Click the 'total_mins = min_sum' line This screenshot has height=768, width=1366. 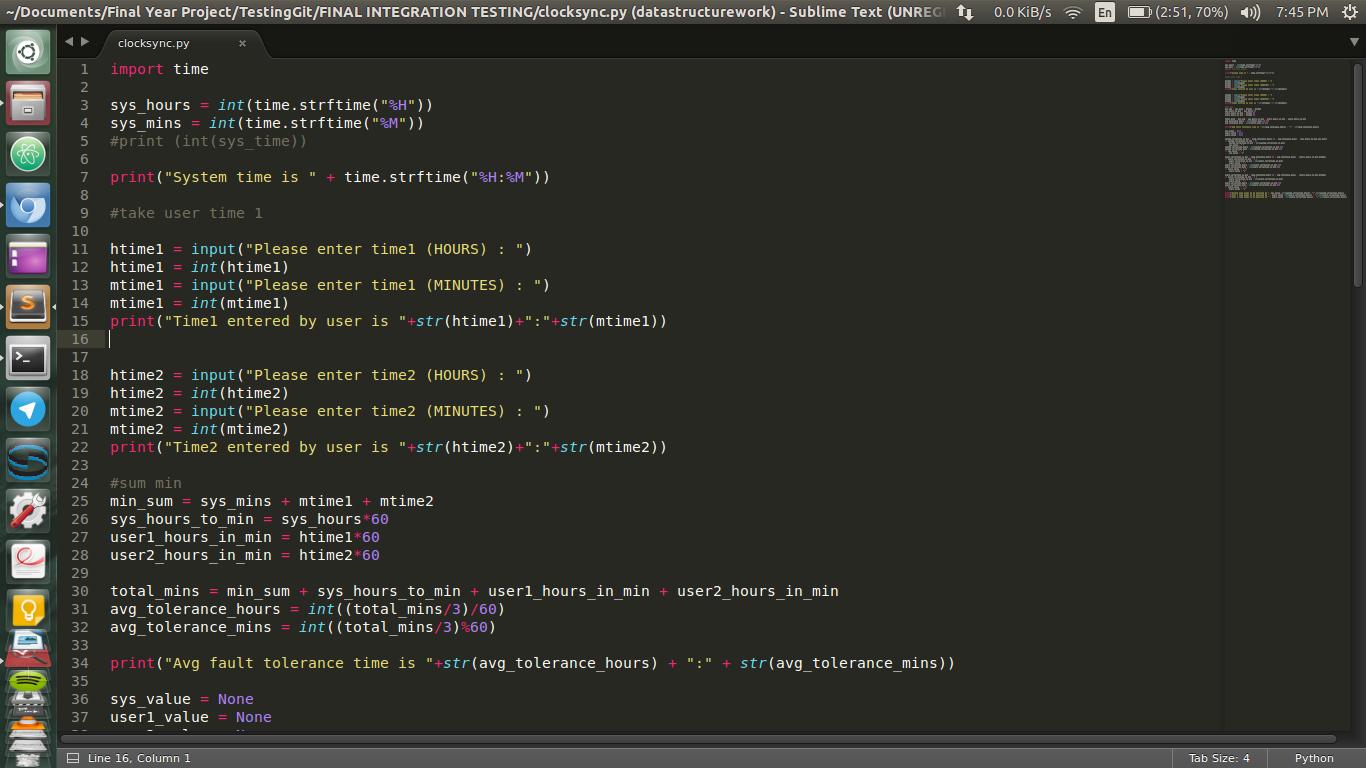tap(474, 591)
